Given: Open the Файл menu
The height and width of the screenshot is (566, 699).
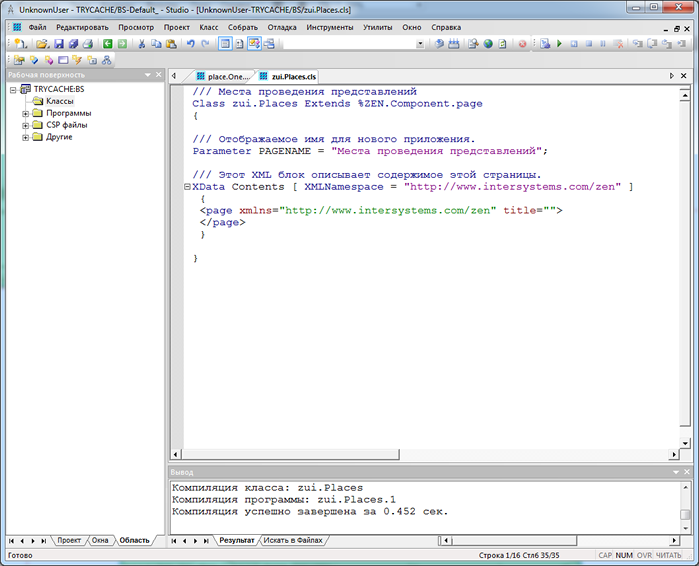Looking at the screenshot, I should click(x=37, y=27).
